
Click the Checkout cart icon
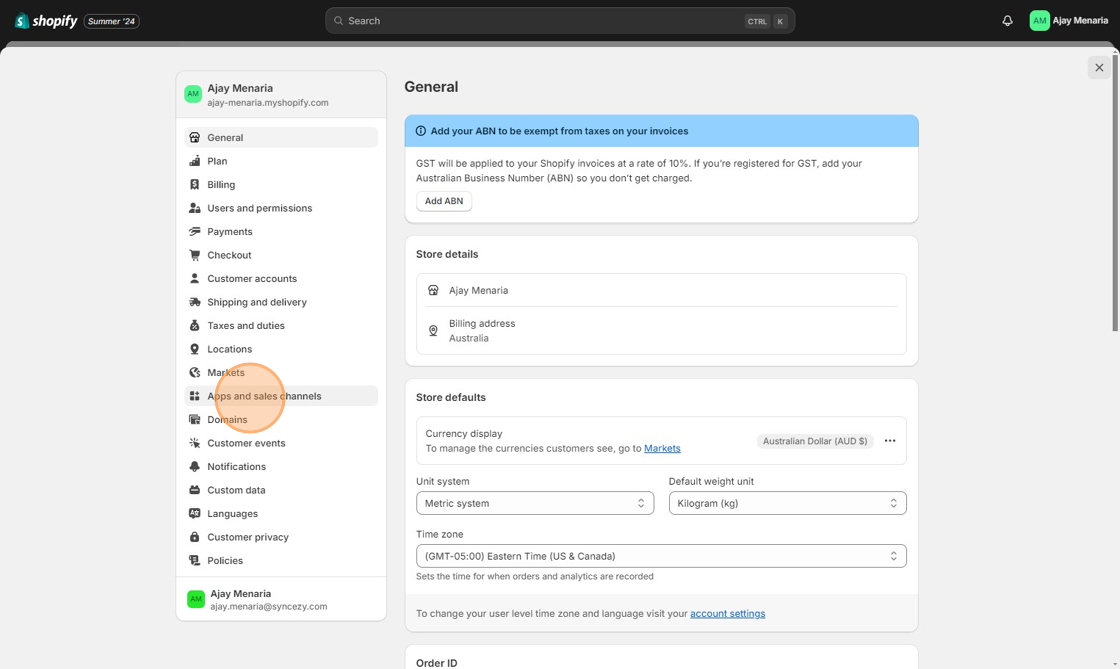(x=195, y=255)
